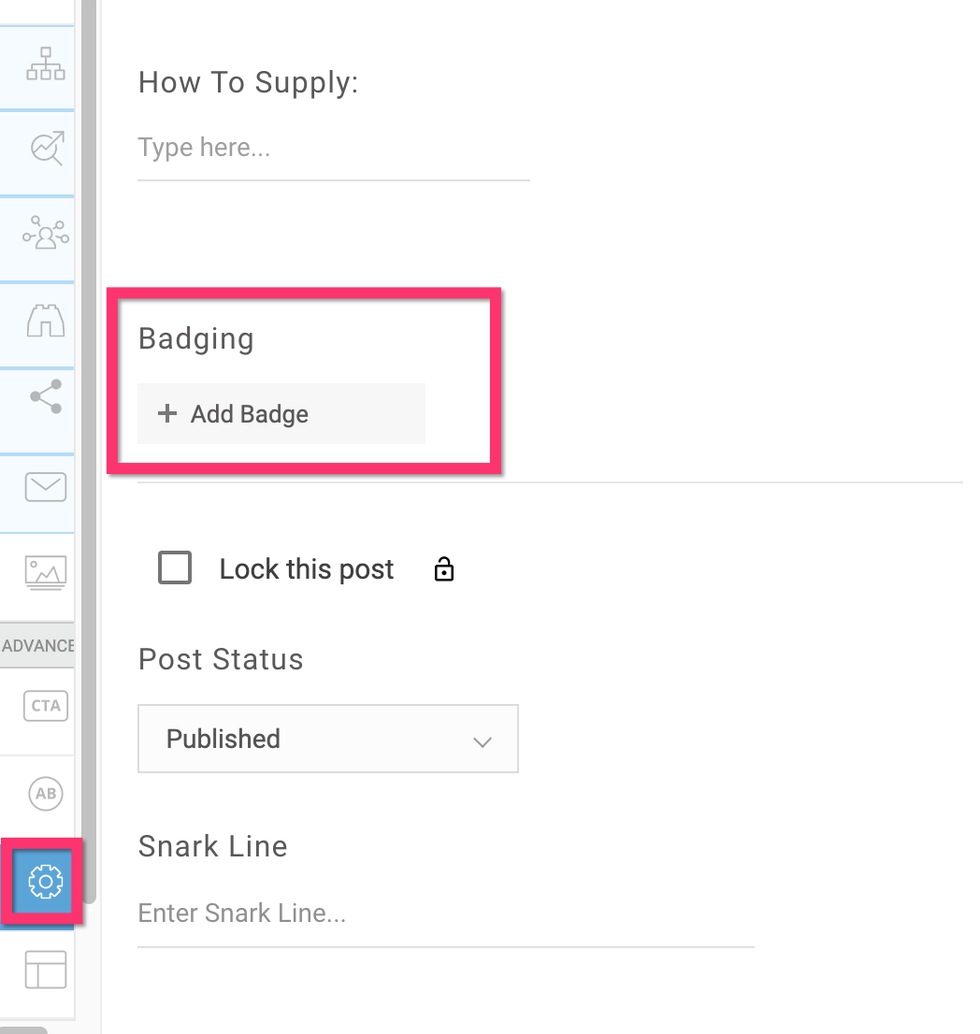Click the gear settings sidebar icon
Viewport: 980px width, 1034px height.
pyautogui.click(x=46, y=881)
